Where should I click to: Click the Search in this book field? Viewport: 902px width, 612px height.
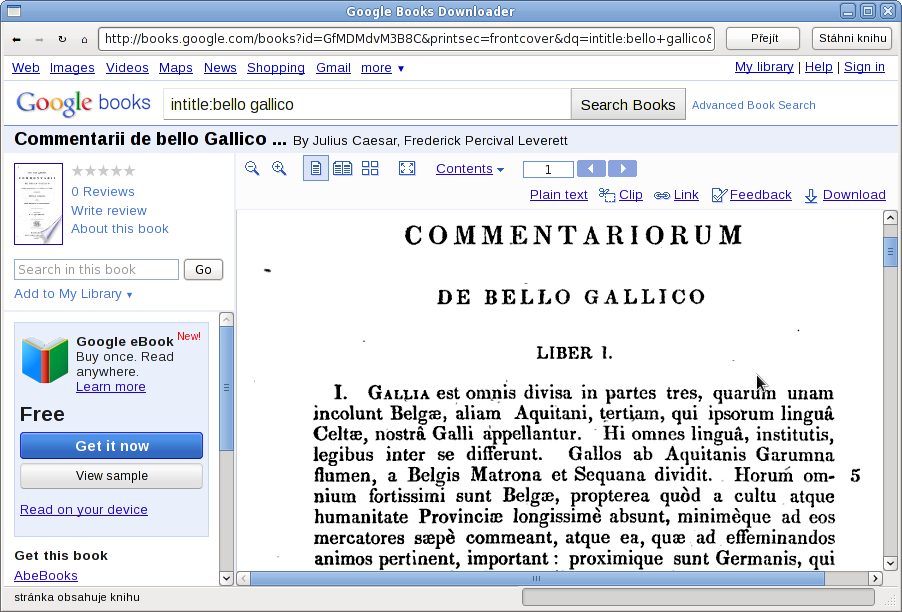tap(97, 270)
